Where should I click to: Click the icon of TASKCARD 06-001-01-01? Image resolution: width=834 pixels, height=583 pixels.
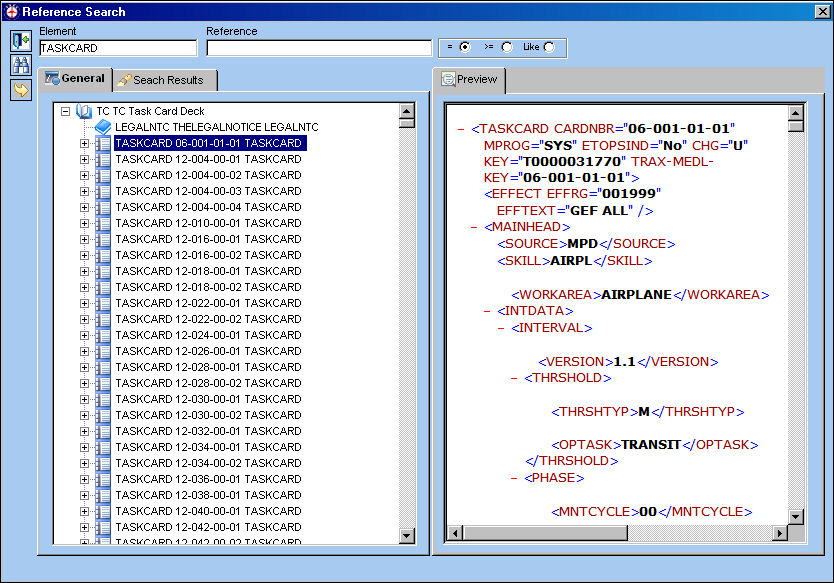(103, 143)
